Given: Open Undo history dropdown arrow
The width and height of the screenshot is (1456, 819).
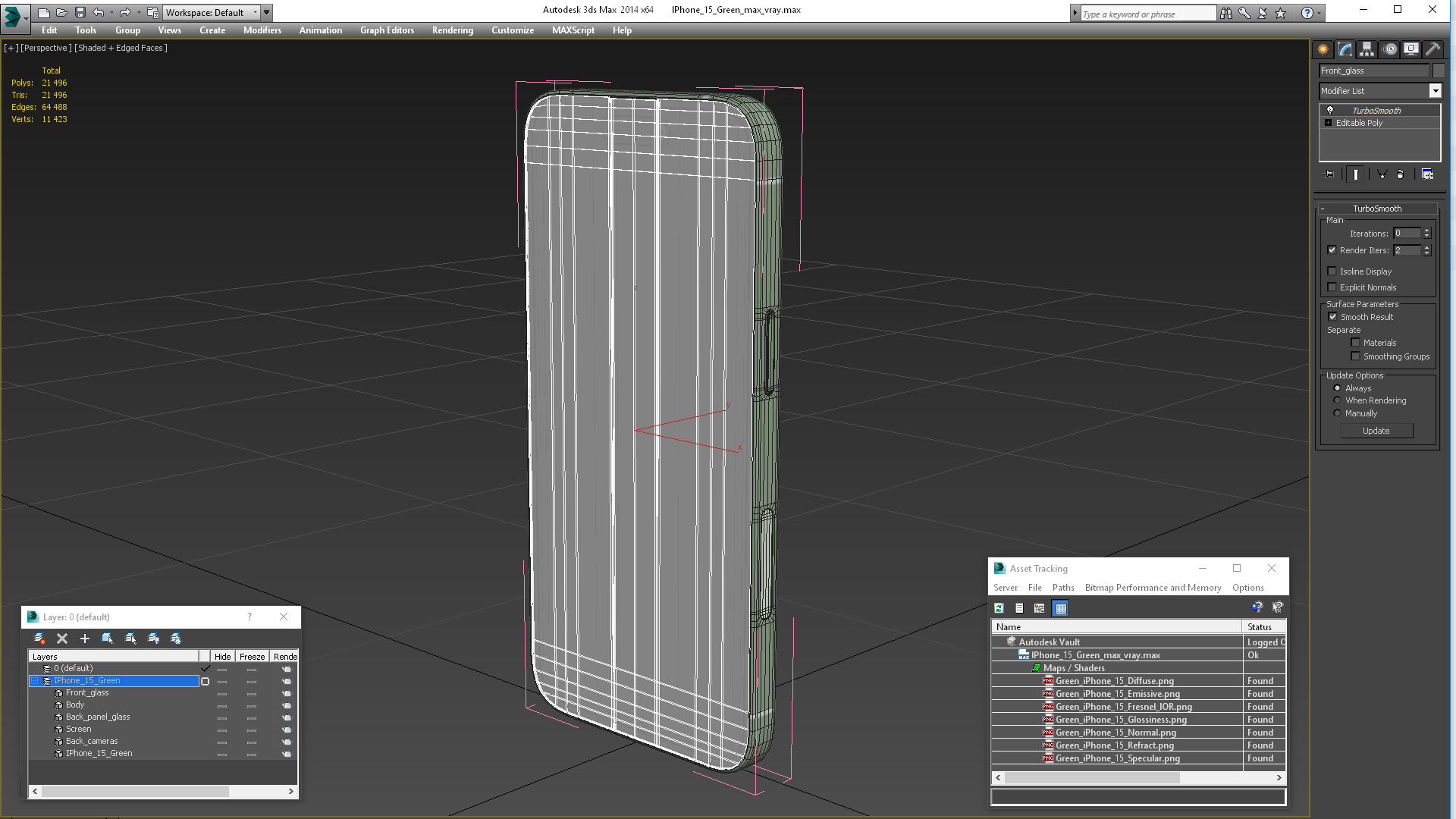Looking at the screenshot, I should tap(111, 12).
